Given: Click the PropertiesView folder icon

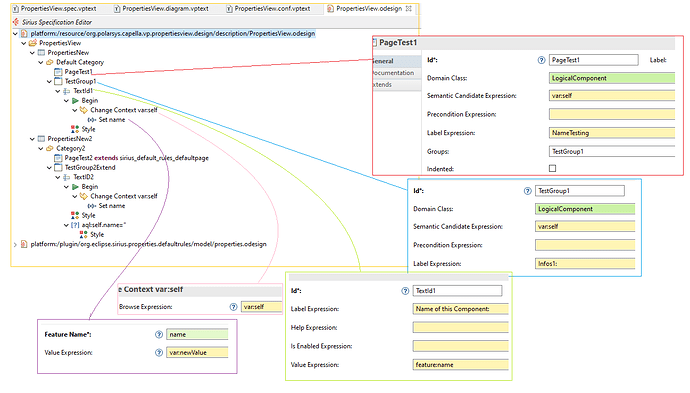Looking at the screenshot, I should coord(33,43).
